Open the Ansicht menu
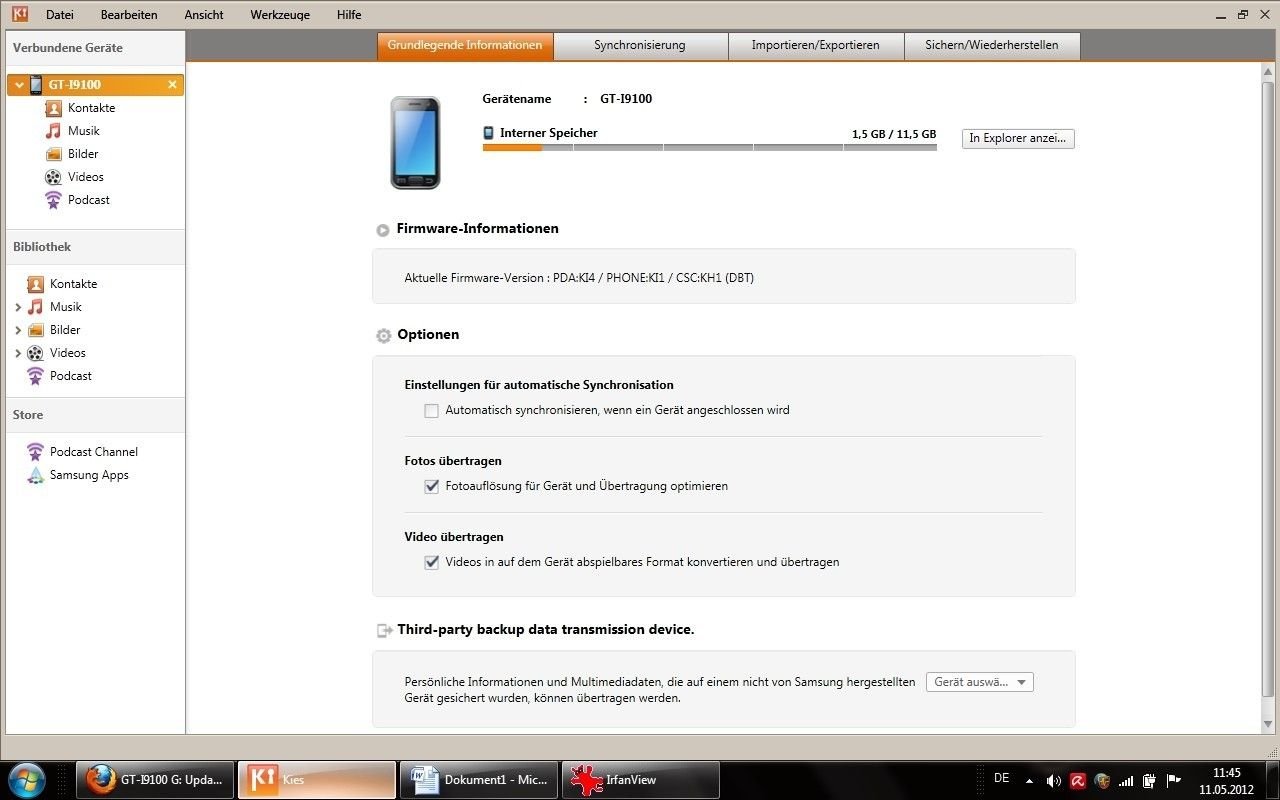The image size is (1280, 800). coord(204,15)
